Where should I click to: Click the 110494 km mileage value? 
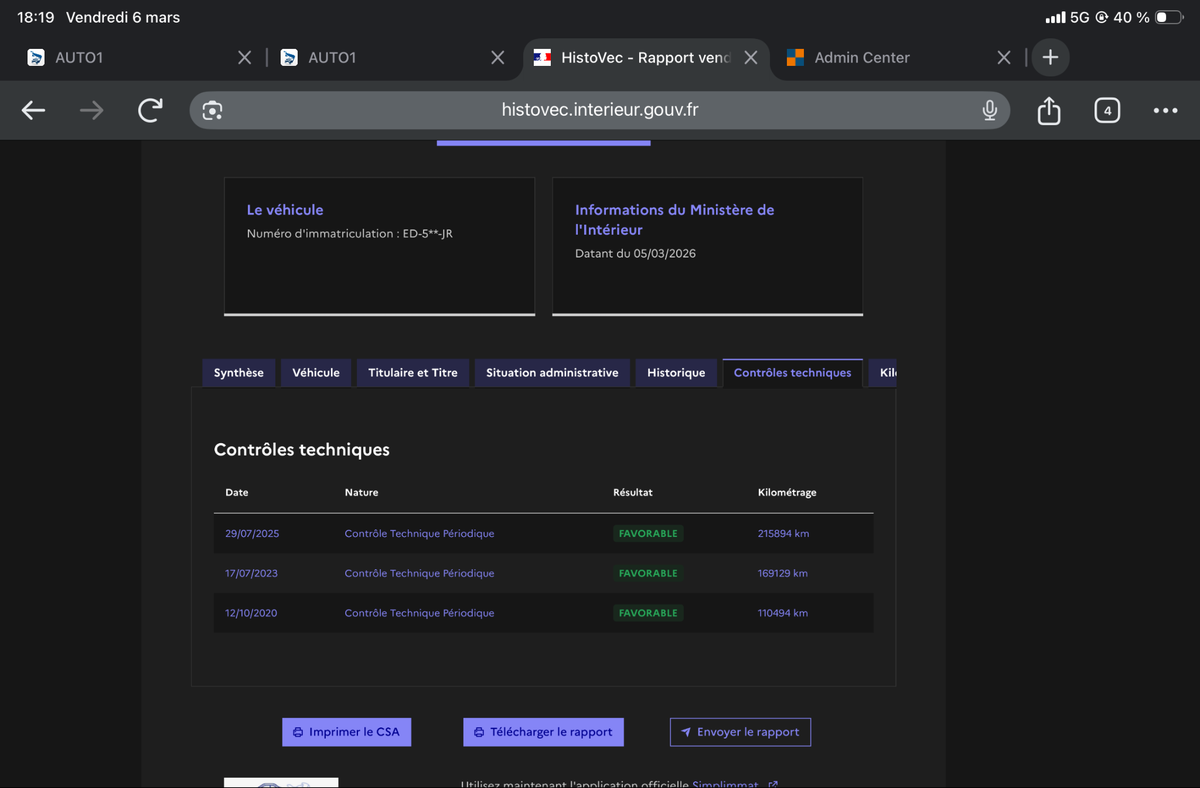[x=783, y=613]
